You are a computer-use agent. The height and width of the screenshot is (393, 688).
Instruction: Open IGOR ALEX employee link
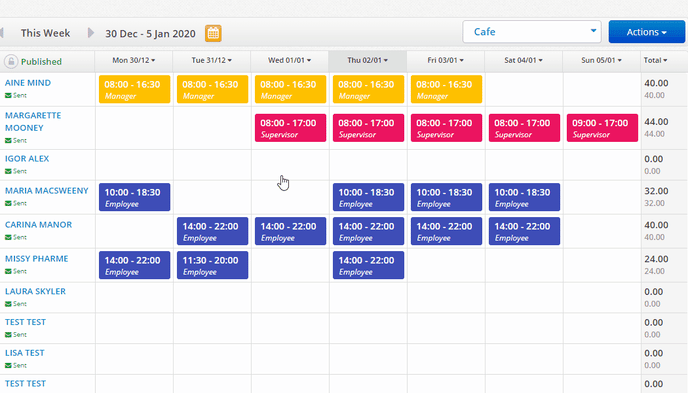click(27, 158)
